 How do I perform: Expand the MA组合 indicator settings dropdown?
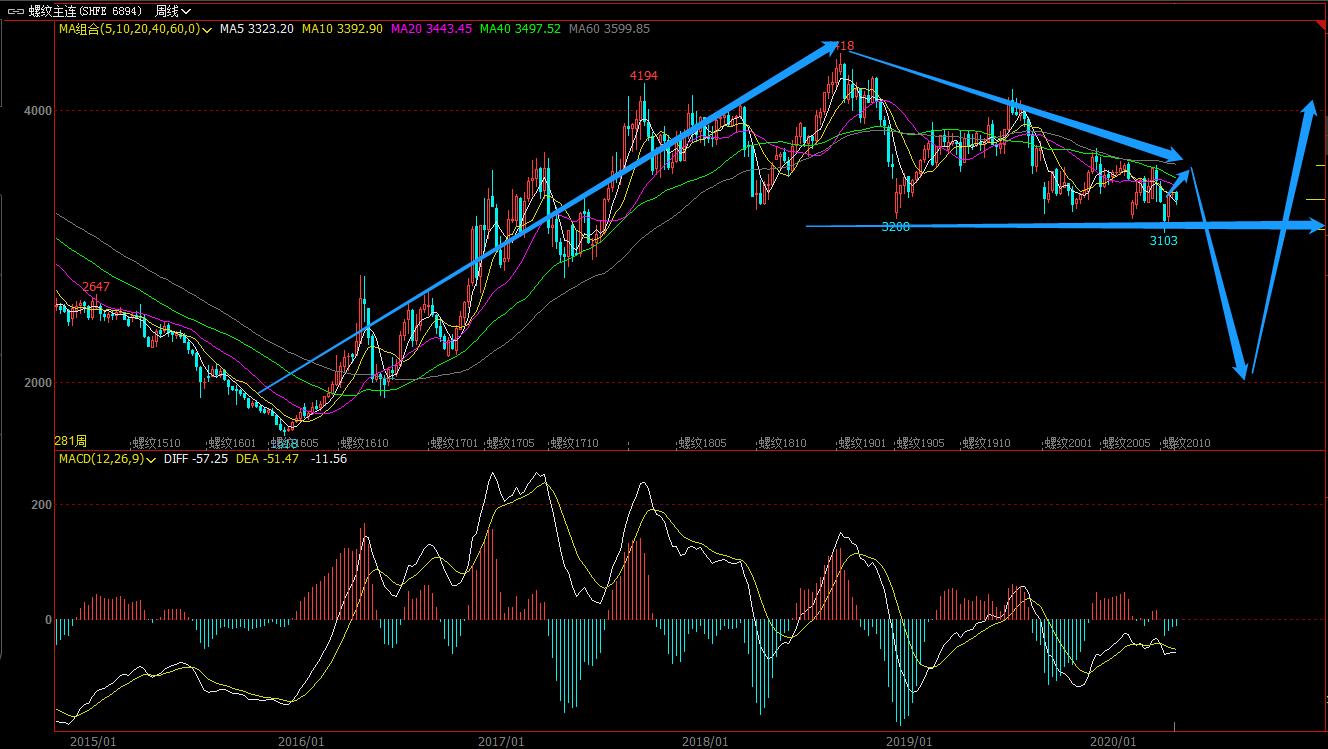click(x=207, y=30)
